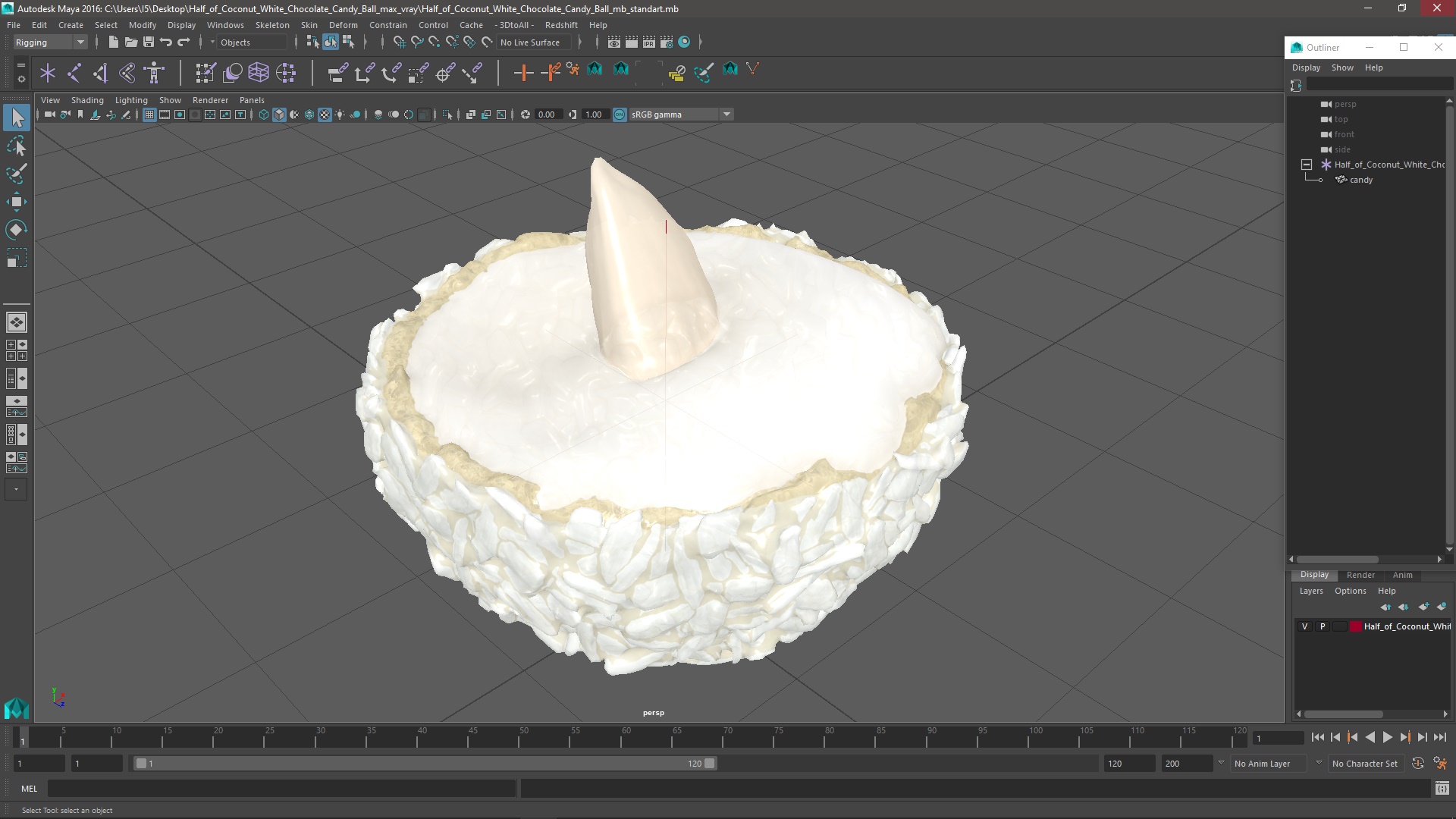
Task: Click the Create Cluster shelf icon
Action: pyautogui.click(x=286, y=73)
